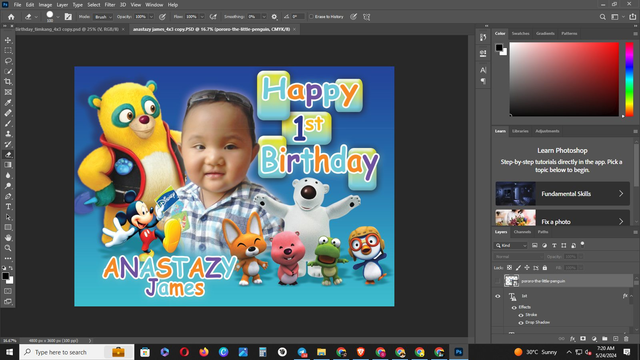
Task: Open the Filter menu
Action: click(x=110, y=5)
